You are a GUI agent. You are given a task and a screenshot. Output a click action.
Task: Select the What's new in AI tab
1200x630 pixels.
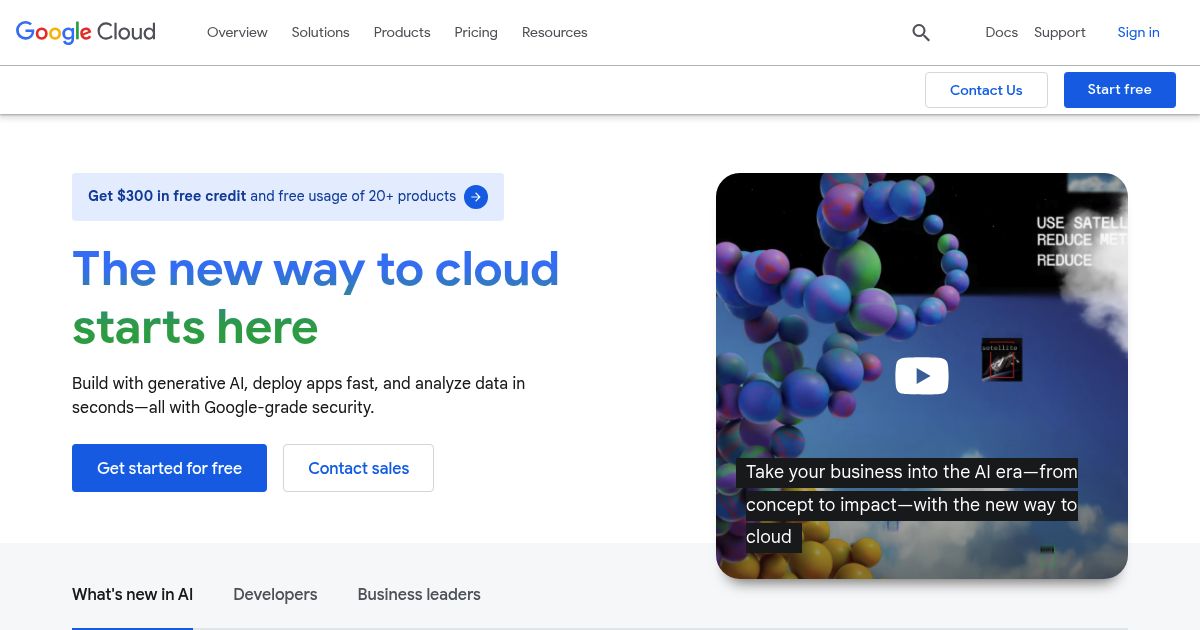tap(132, 595)
